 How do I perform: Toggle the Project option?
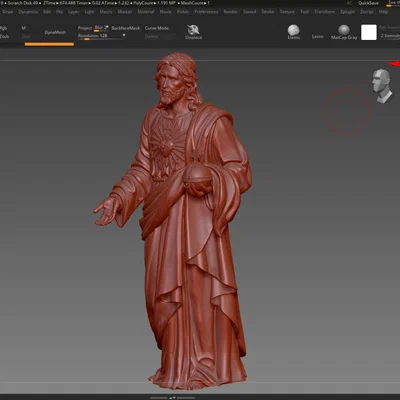click(x=85, y=28)
